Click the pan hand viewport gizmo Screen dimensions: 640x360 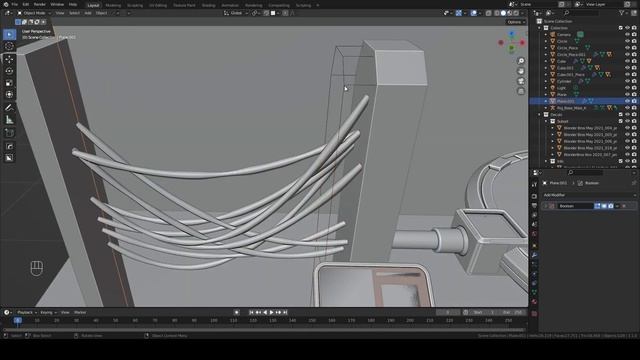(x=521, y=71)
